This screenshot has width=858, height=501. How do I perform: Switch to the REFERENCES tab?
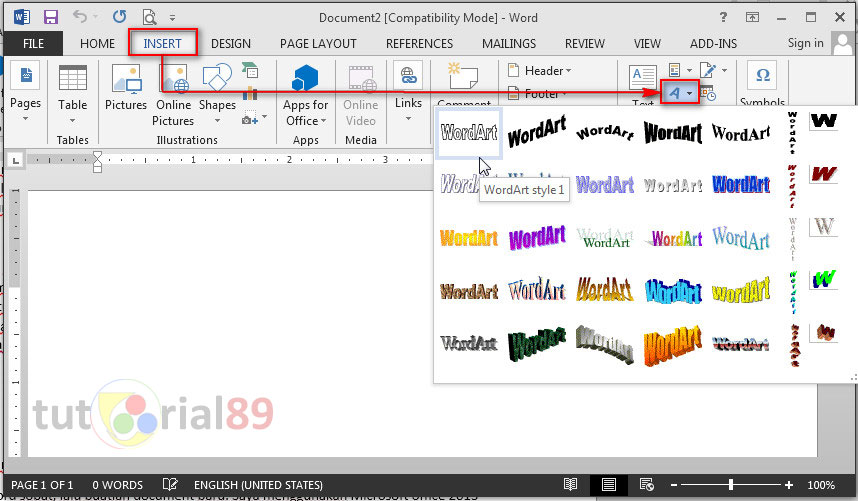pyautogui.click(x=419, y=43)
